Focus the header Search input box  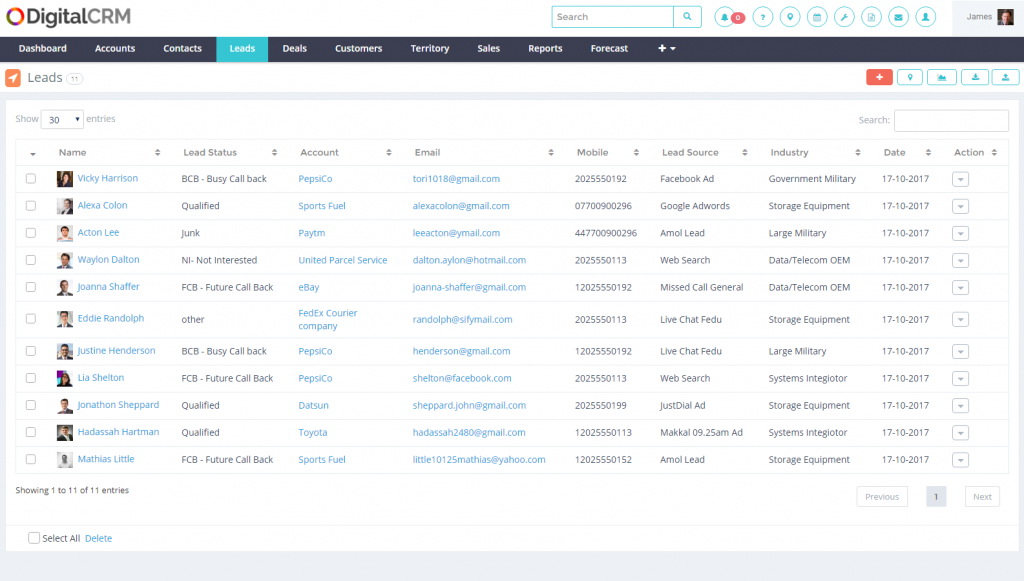coord(613,17)
